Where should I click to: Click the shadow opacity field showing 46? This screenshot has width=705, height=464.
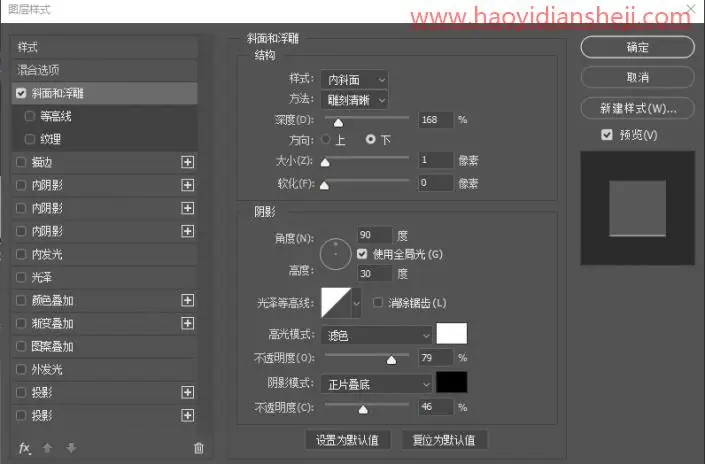[x=436, y=407]
